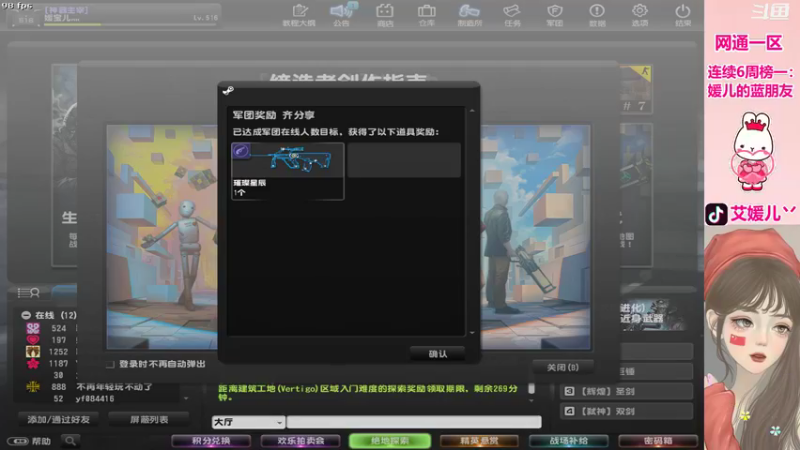The image size is (800, 450).
Task: Confirm the clan reward with 确认 button
Action: (437, 354)
